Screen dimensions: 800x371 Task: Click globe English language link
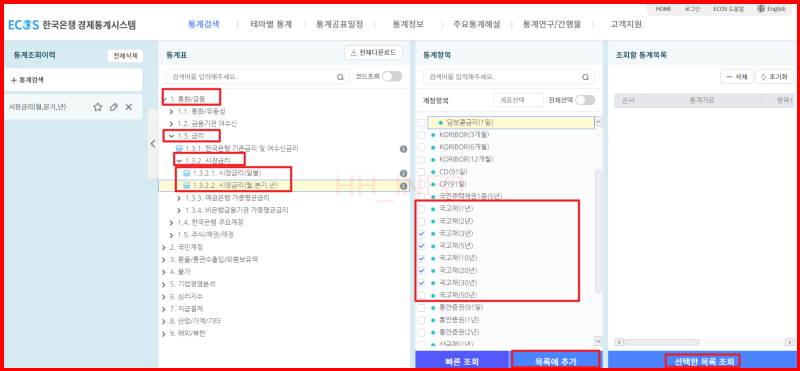(771, 9)
